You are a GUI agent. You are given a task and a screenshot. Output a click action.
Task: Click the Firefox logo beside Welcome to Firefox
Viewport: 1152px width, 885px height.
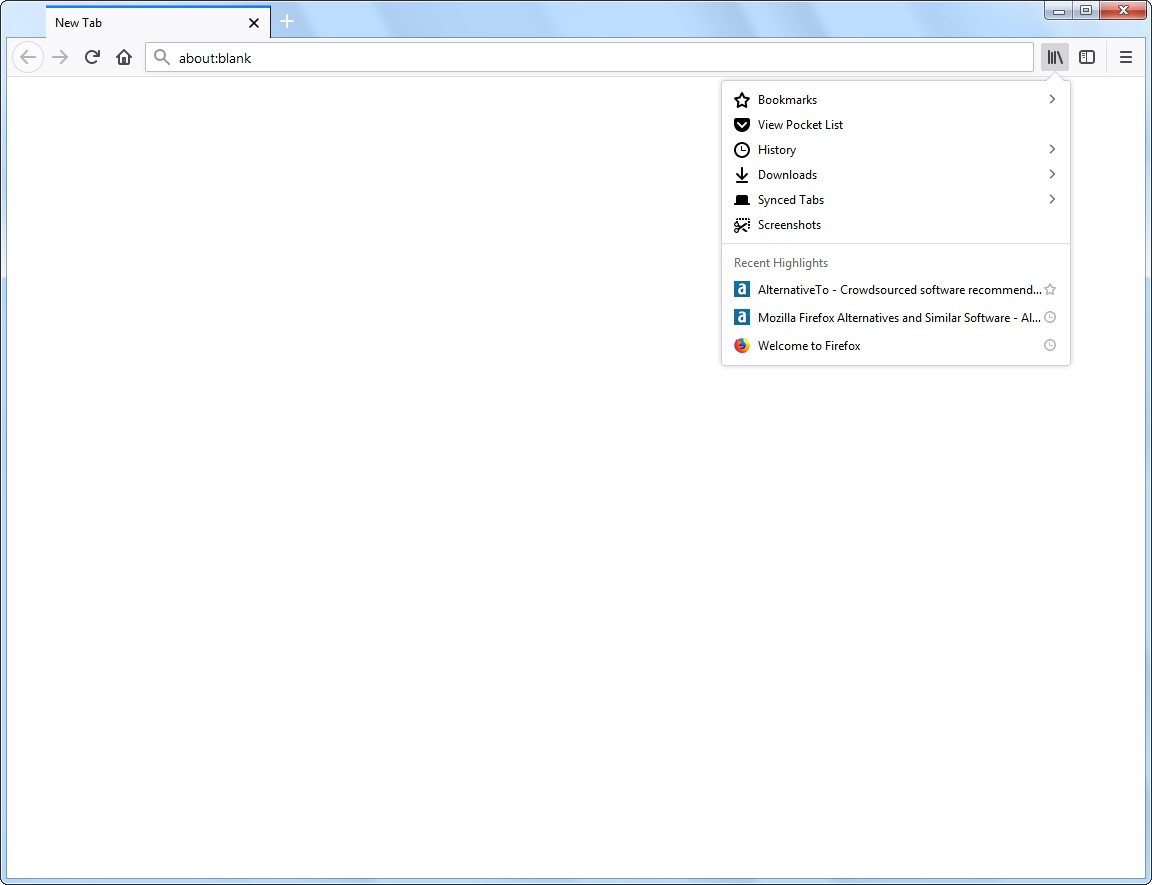point(742,345)
